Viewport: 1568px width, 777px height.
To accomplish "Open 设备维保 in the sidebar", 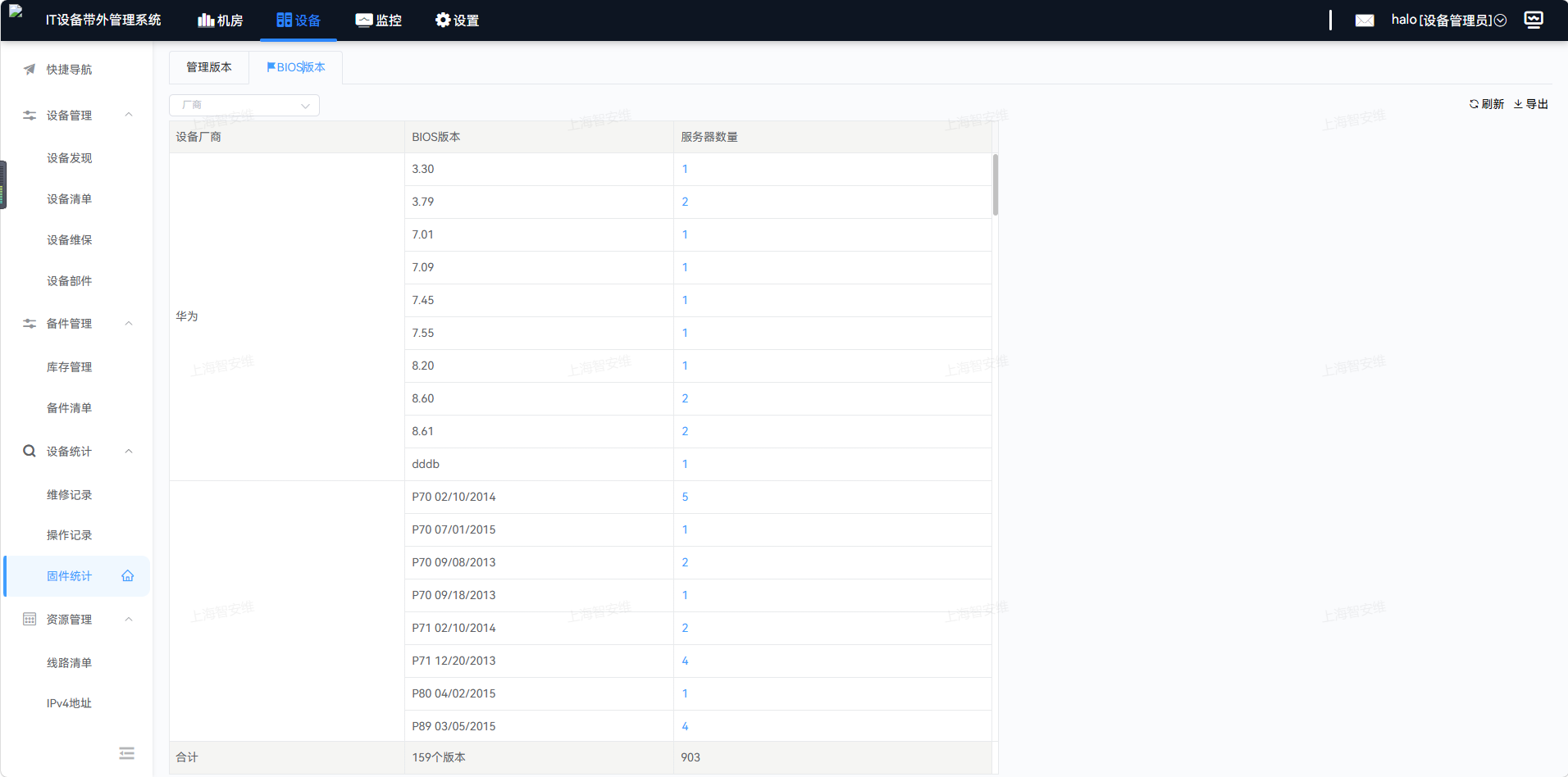I will click(70, 240).
